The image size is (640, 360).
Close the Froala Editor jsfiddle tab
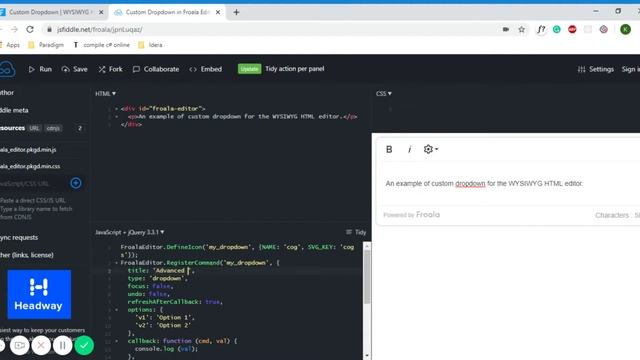[x=218, y=12]
